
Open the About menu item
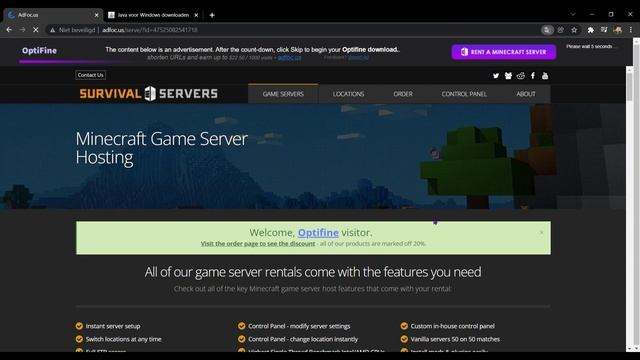tap(526, 94)
